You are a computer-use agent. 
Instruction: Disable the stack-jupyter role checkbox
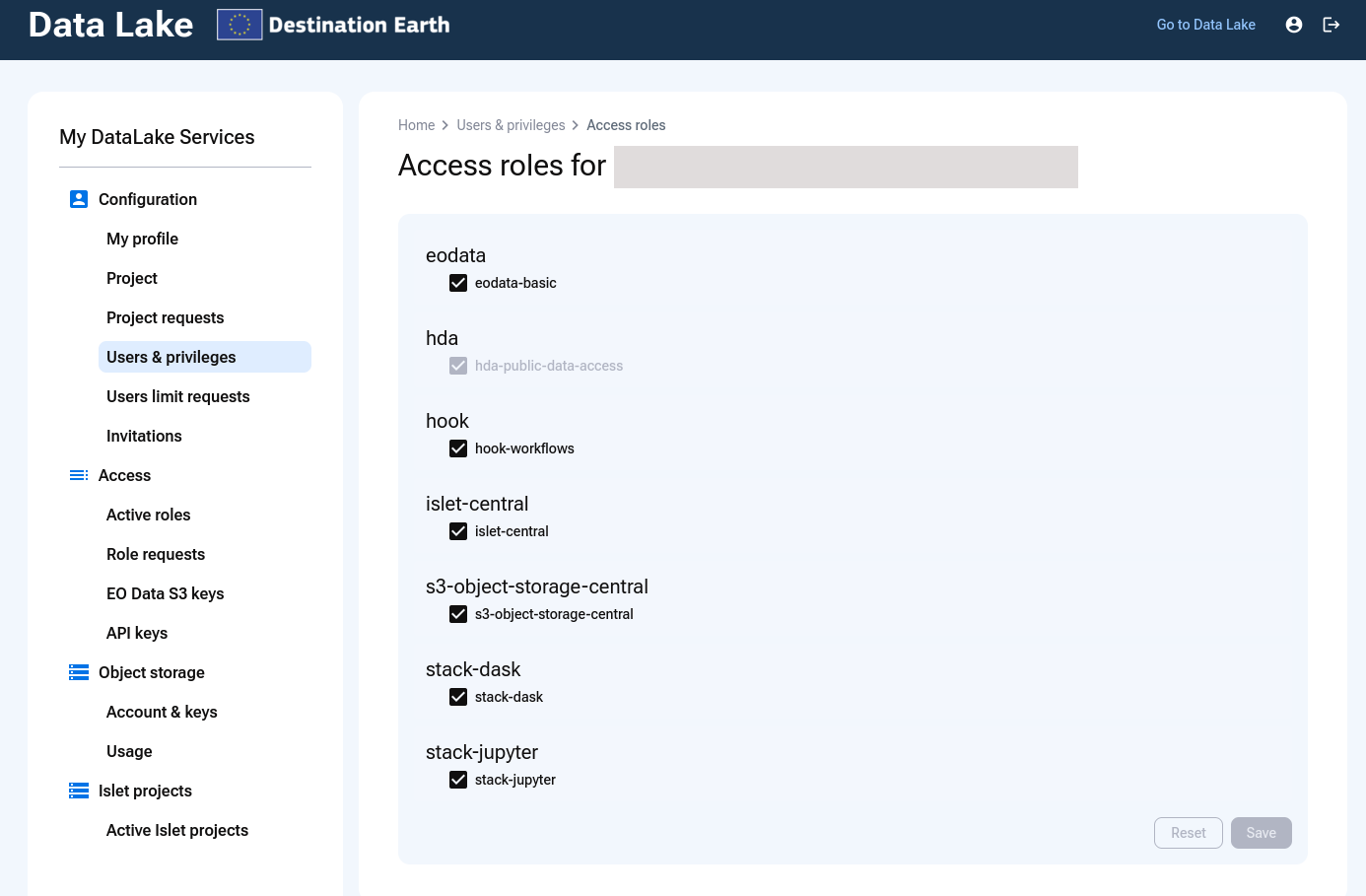click(458, 780)
